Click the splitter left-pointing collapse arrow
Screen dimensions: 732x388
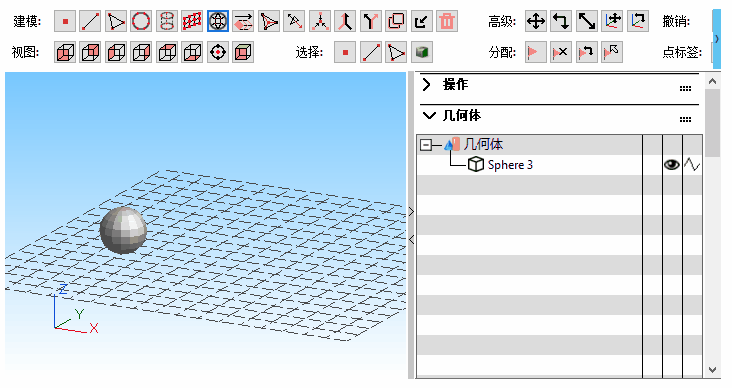(411, 240)
